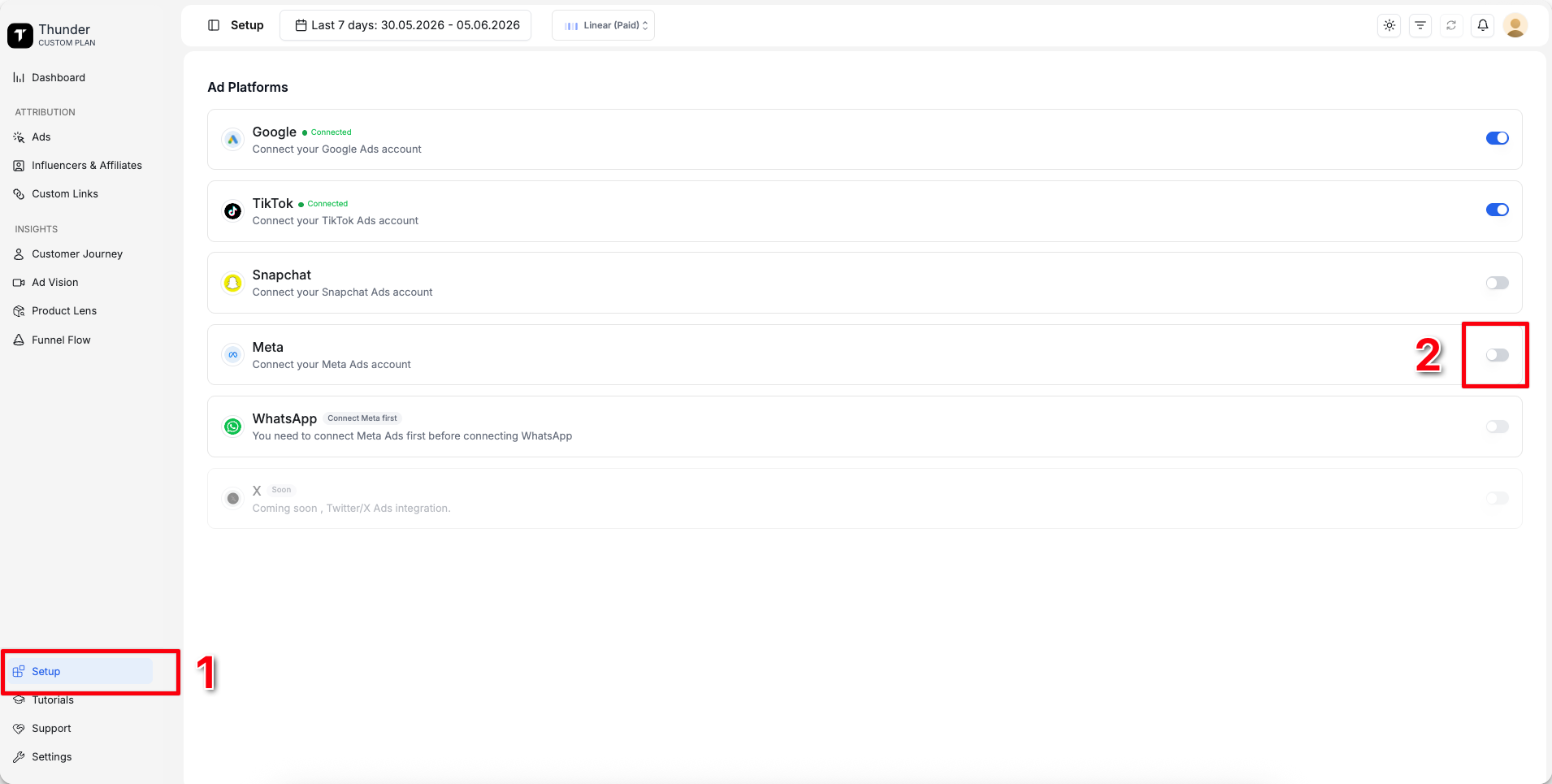Click the Setup header title
Viewport: 1552px width, 784px height.
tap(247, 25)
